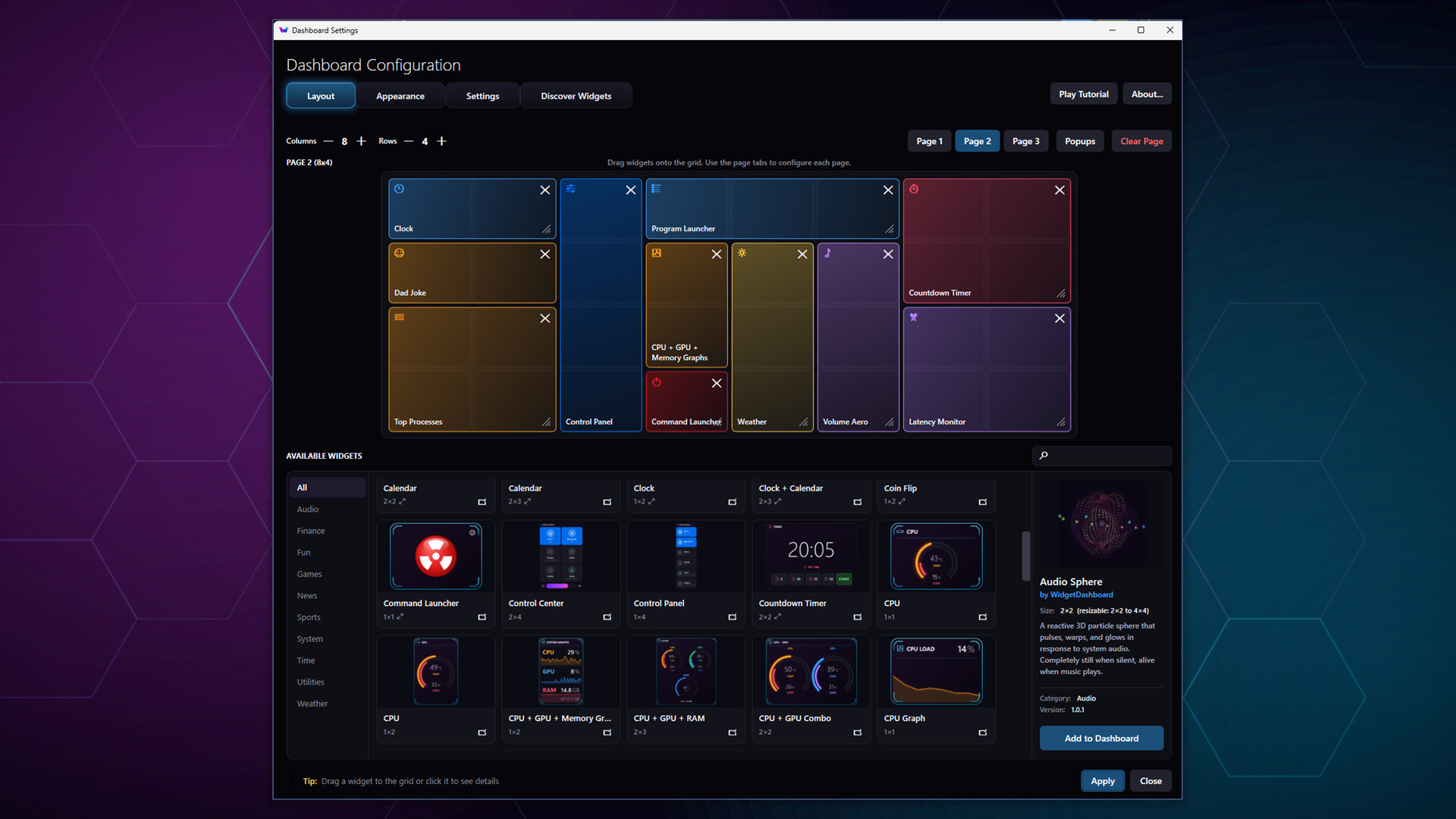Click the Volume Aero music note icon
The height and width of the screenshot is (819, 1456).
pyautogui.click(x=827, y=253)
